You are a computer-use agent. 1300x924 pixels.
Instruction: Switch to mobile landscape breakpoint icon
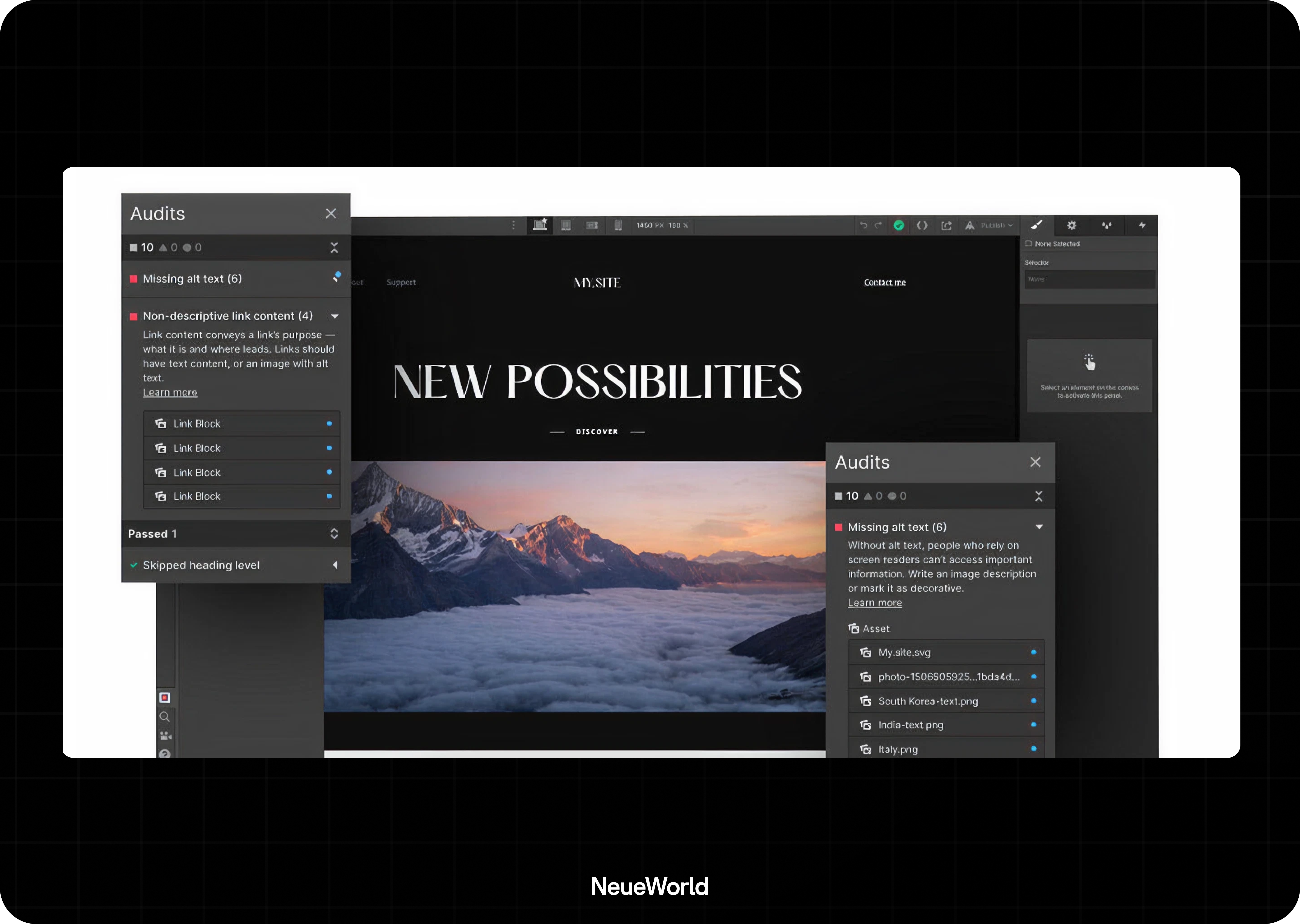592,225
